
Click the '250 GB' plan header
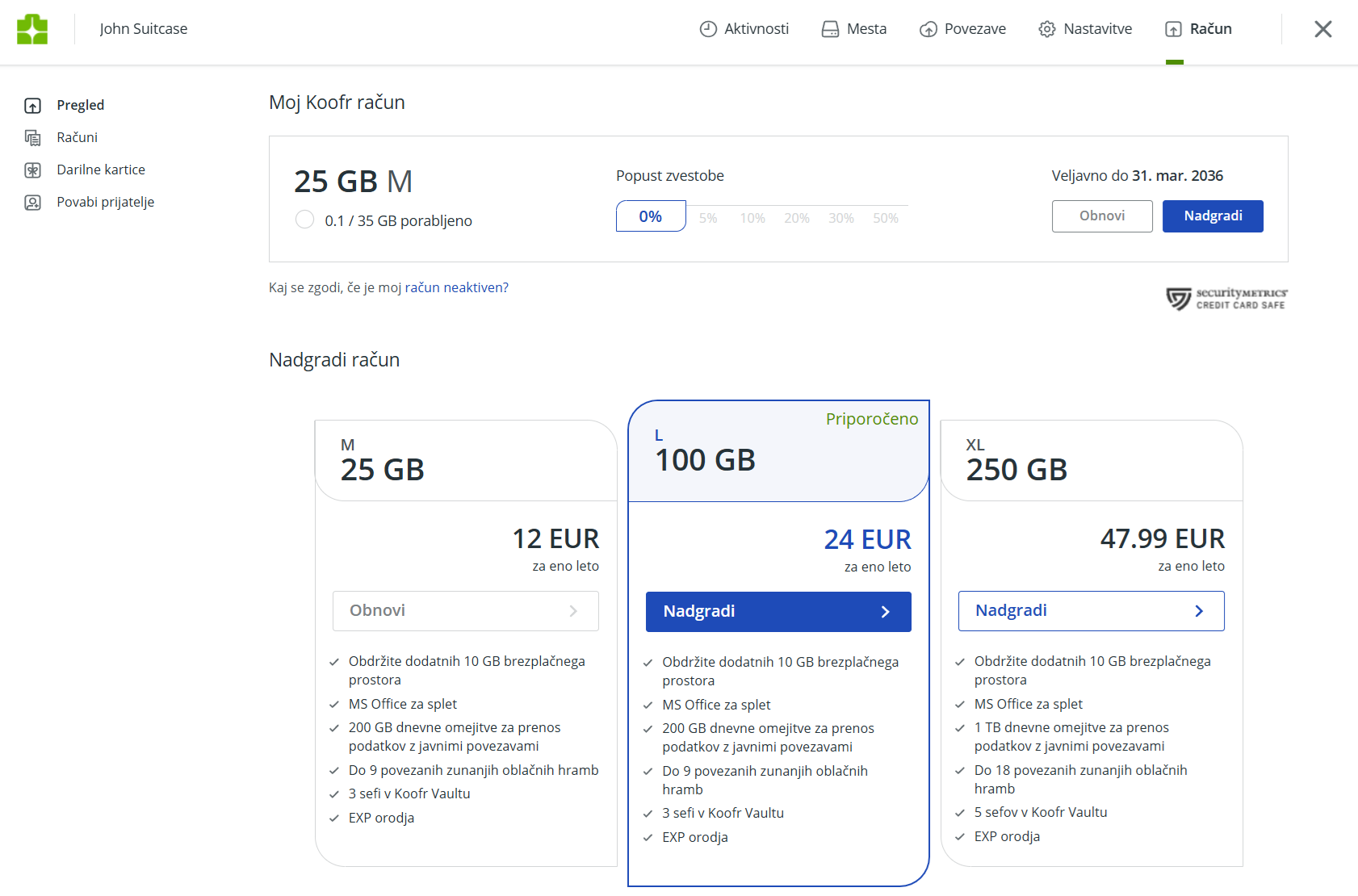1016,470
